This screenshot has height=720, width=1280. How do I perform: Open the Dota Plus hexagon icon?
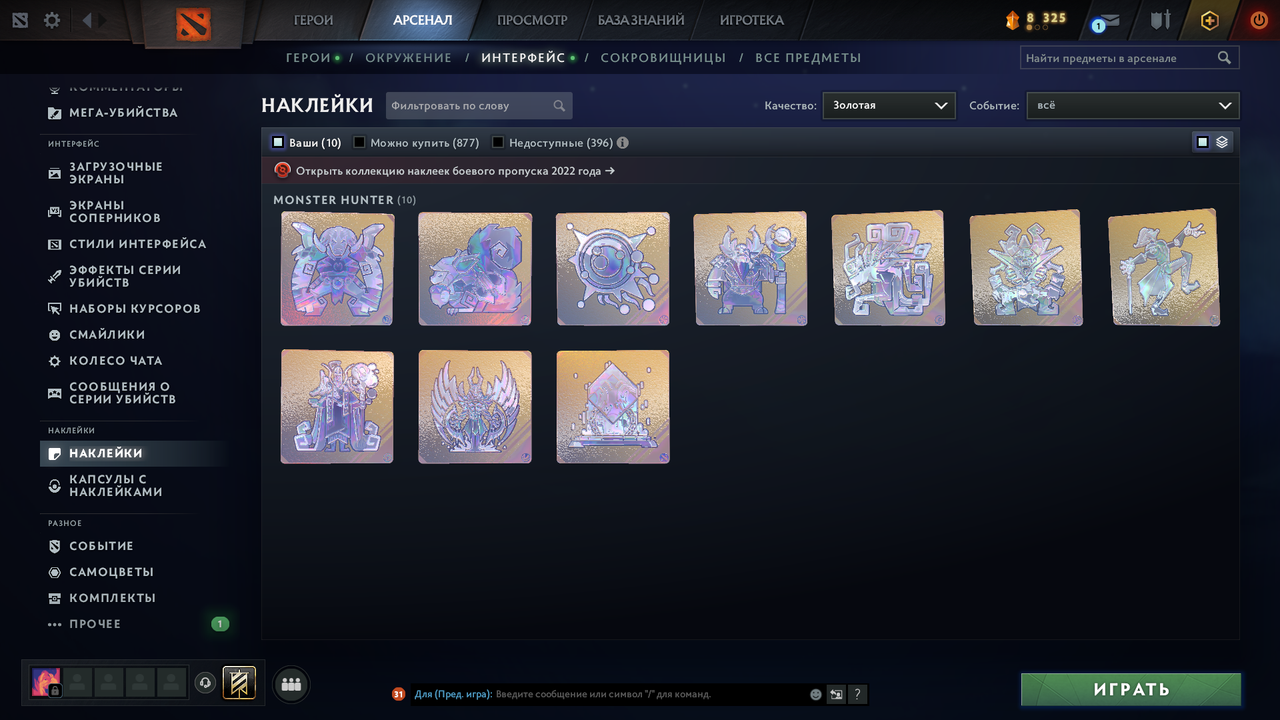[x=1210, y=20]
